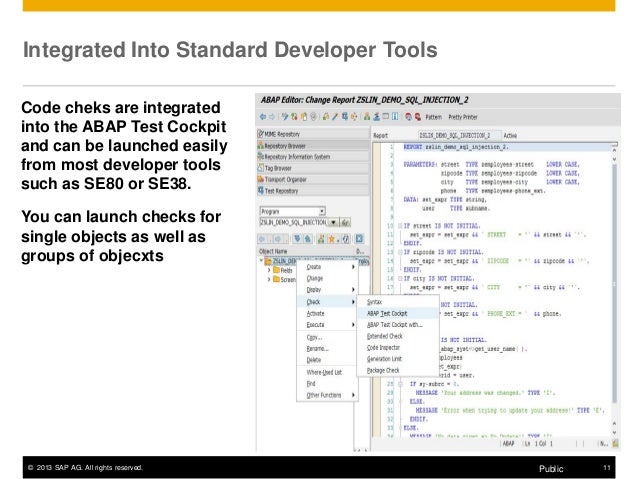Screen dimensions: 638x479
Task: Collapse the ZSLIN_DEMO program tree node
Action: click(x=261, y=260)
